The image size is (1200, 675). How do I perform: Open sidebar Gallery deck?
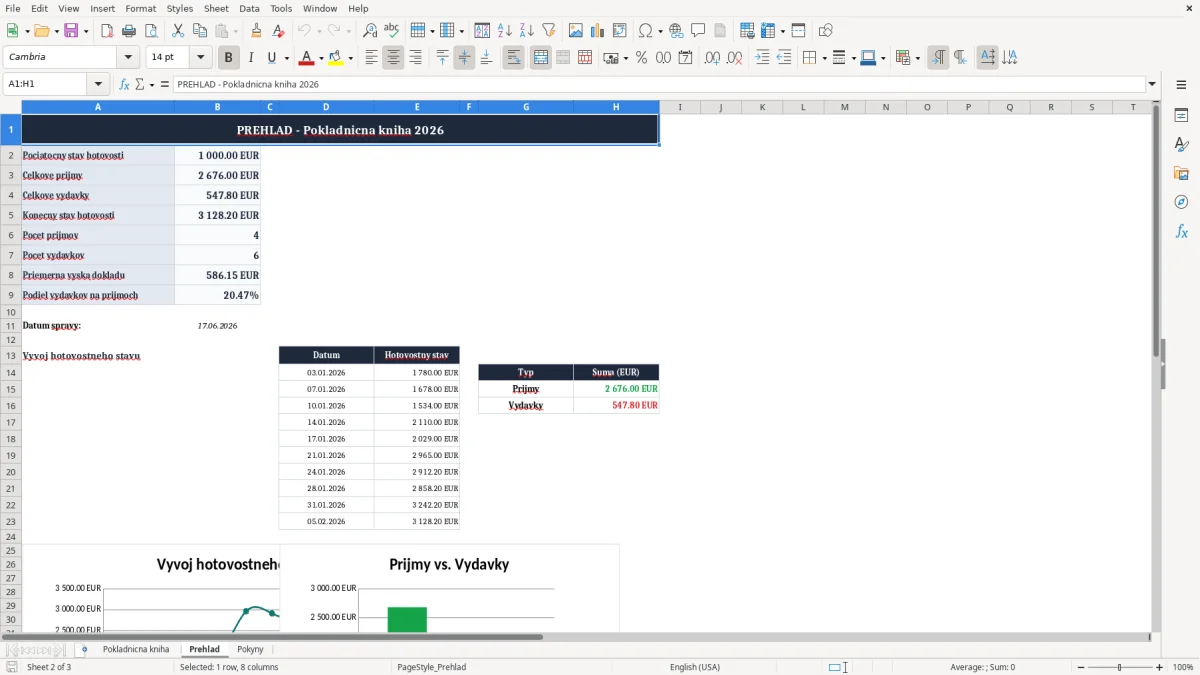point(1181,174)
